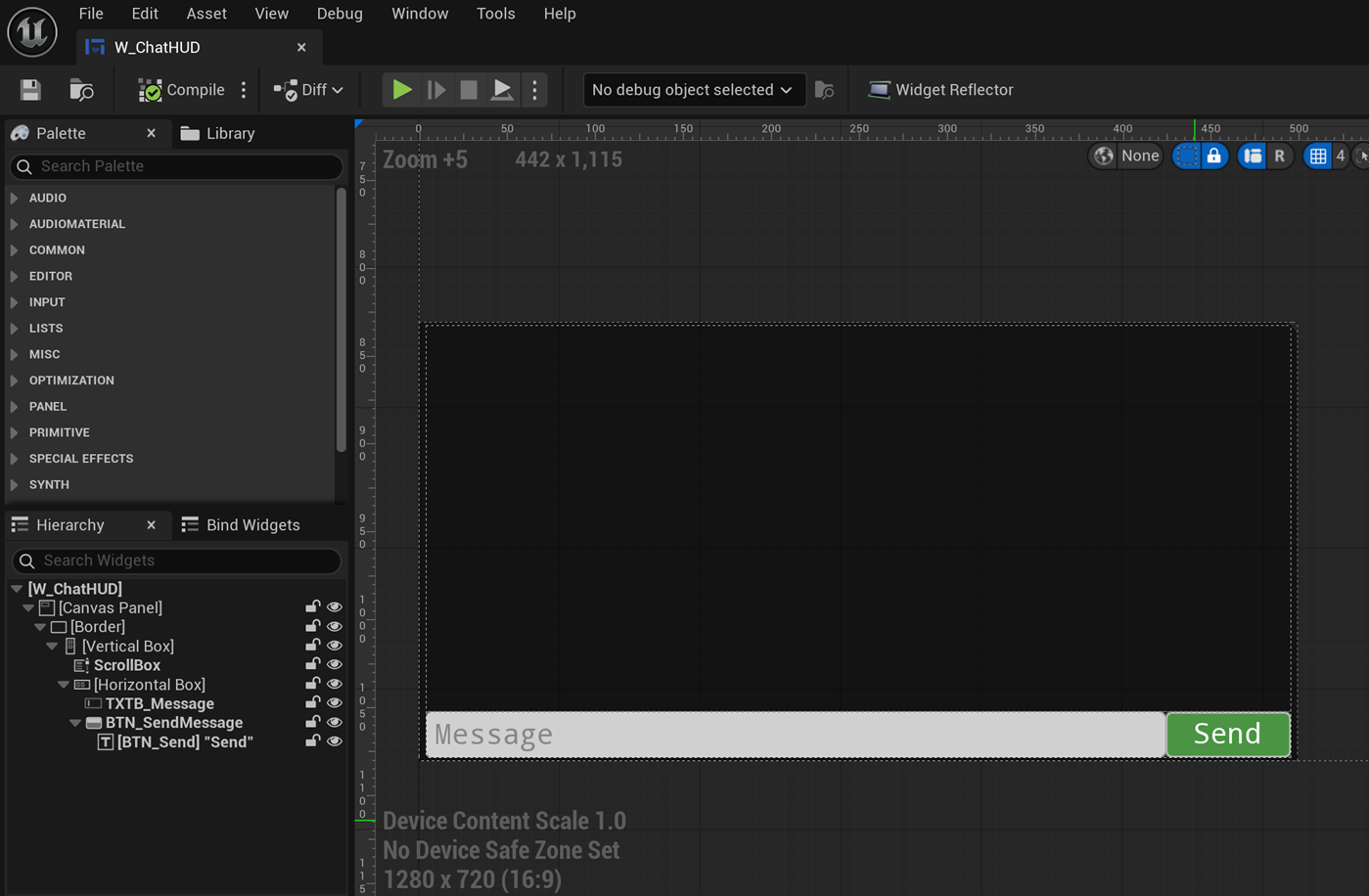Toggle visibility of TXTB_Message widget
Viewport: 1369px width, 896px height.
[335, 703]
